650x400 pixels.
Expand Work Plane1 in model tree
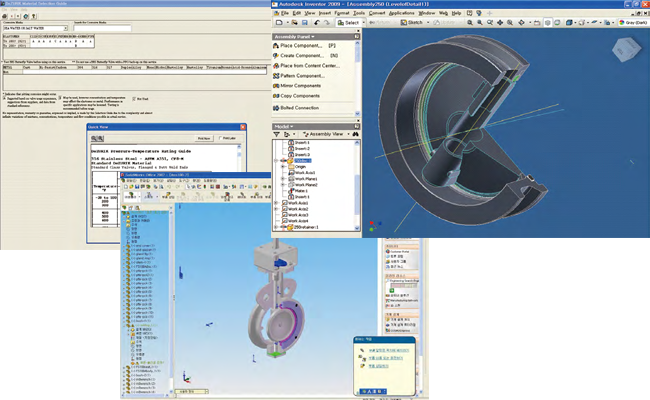(x=284, y=179)
